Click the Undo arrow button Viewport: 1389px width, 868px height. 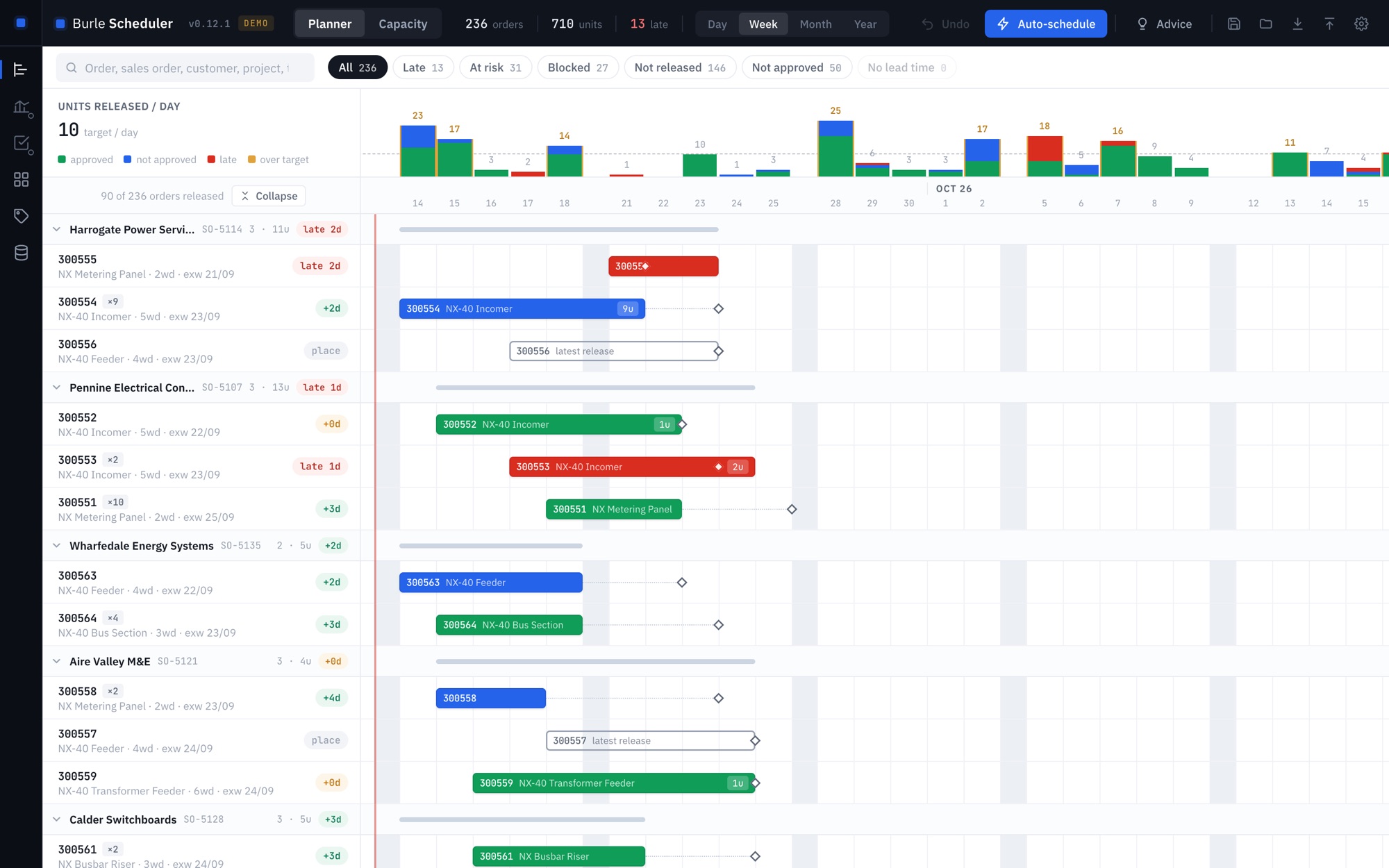click(x=945, y=24)
